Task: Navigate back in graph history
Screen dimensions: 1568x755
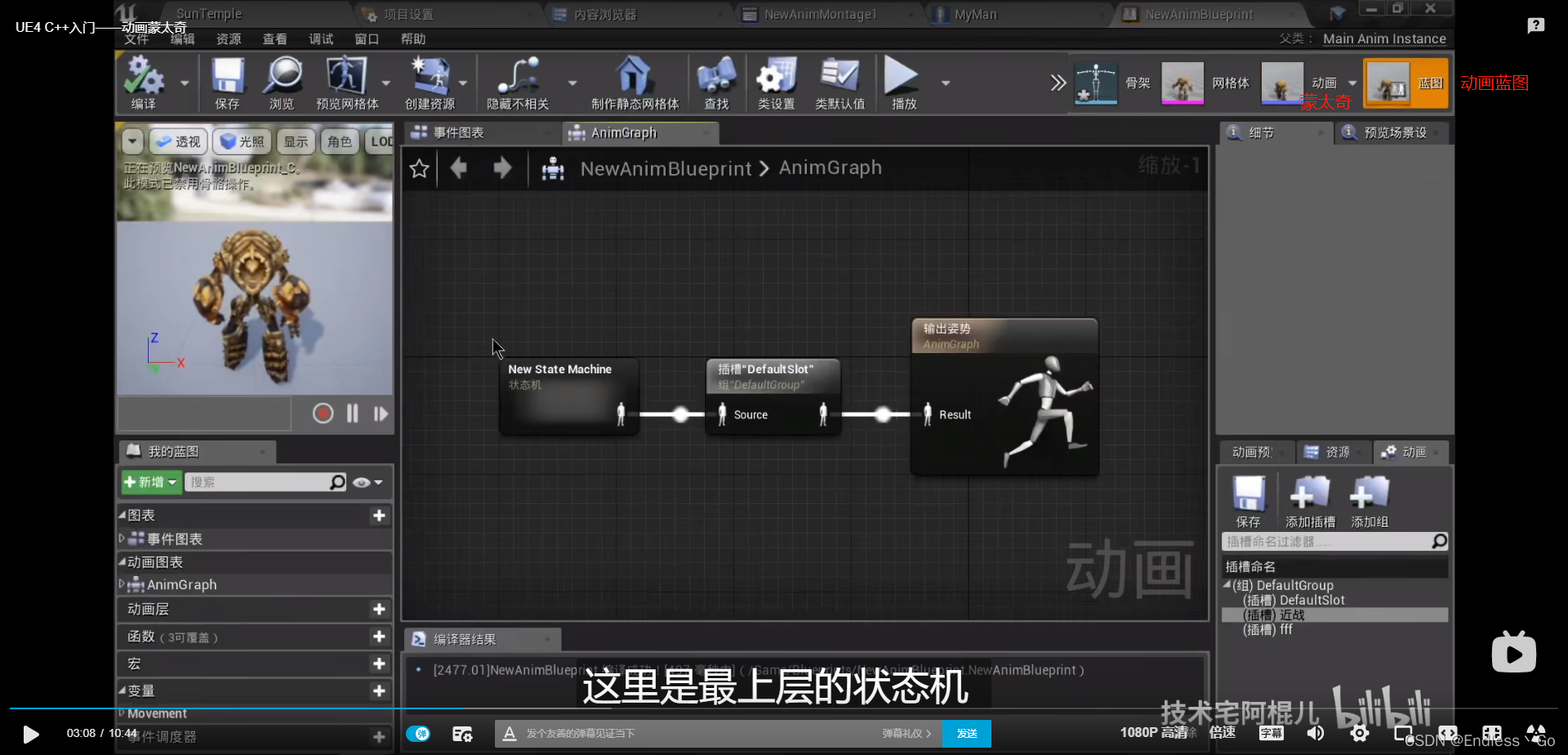Action: (459, 168)
